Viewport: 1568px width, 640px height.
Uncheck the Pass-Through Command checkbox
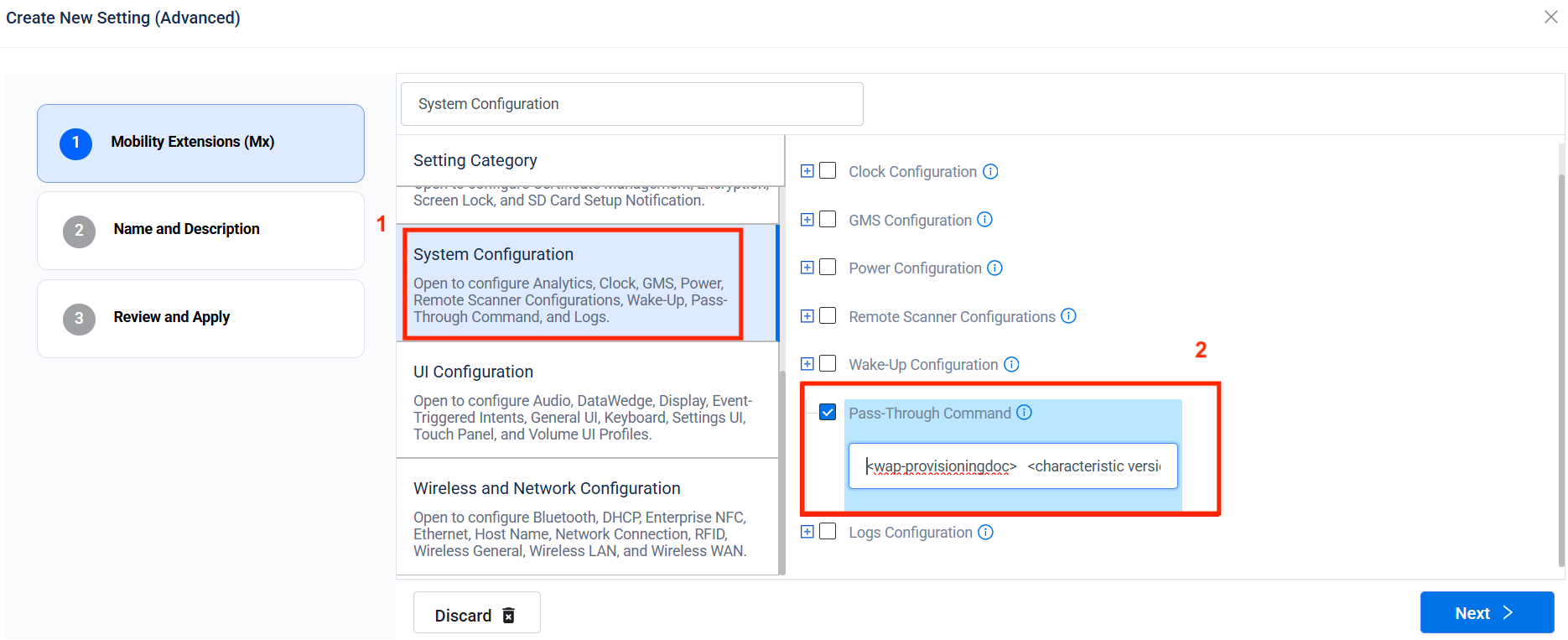pos(828,413)
